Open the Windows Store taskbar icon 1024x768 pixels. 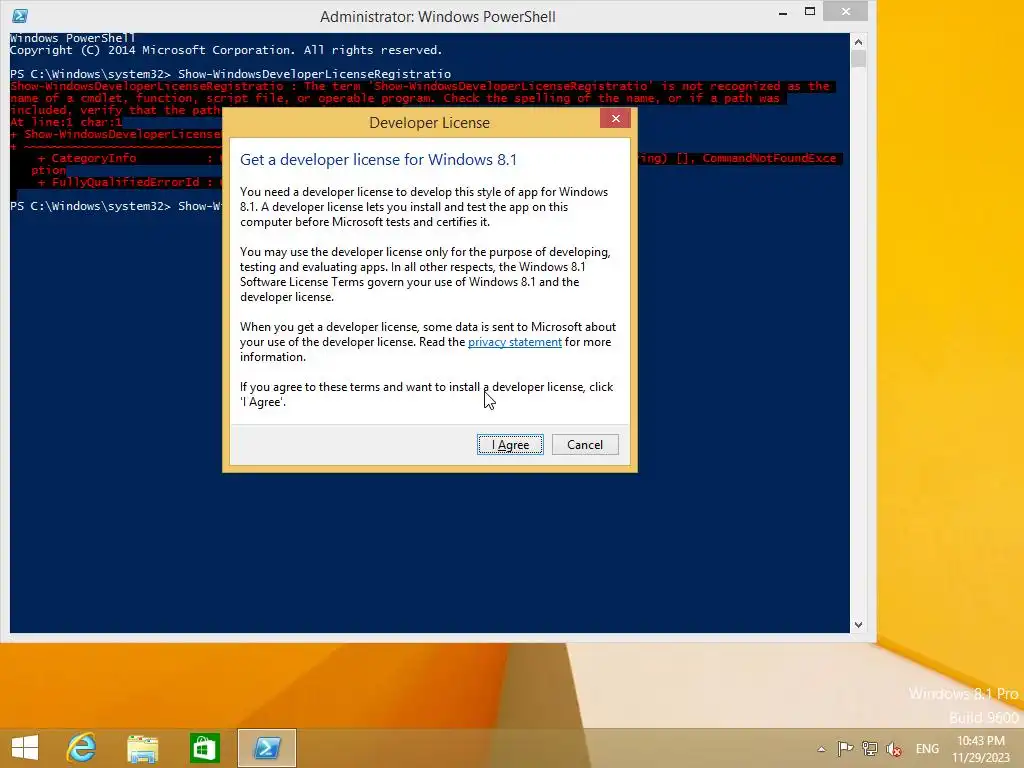coord(204,748)
